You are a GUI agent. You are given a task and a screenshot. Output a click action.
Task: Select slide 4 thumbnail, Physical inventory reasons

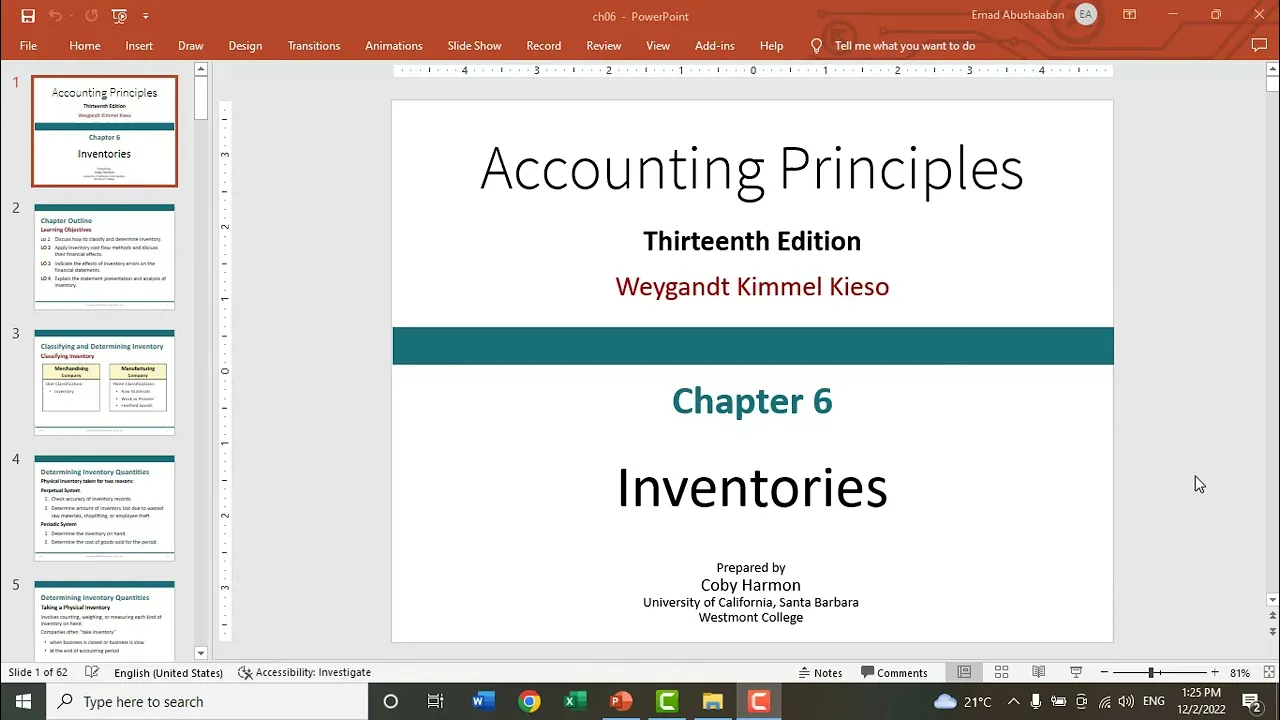pos(104,508)
